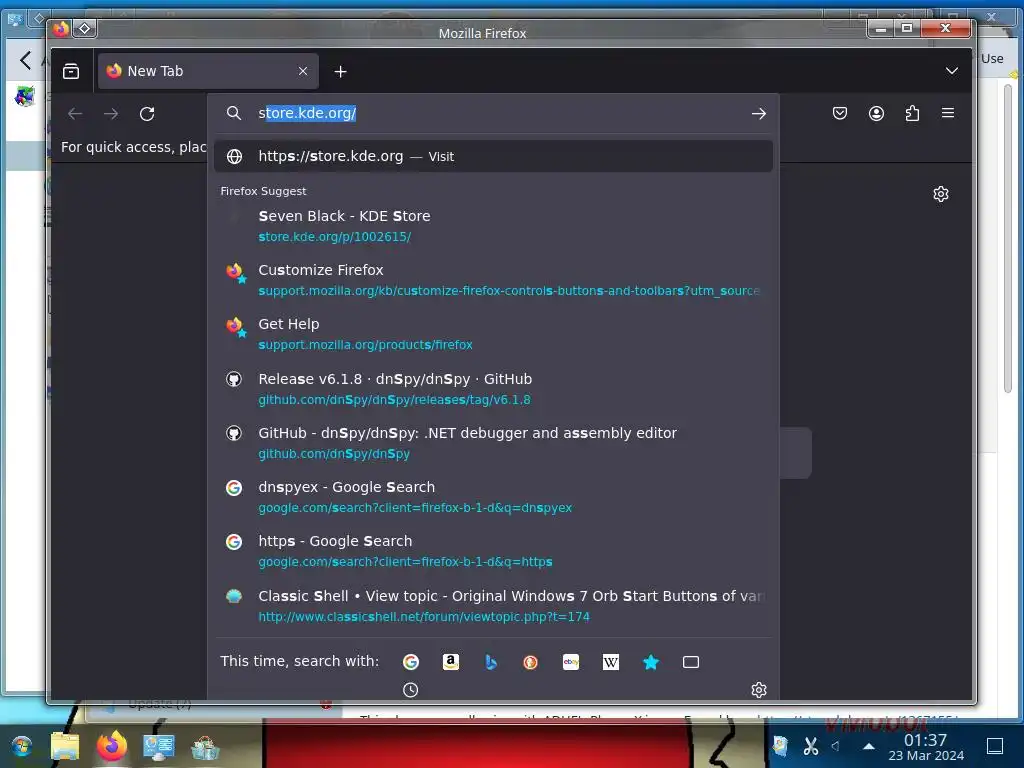Search this time with Google
Screen dimensions: 1024x768
click(411, 662)
